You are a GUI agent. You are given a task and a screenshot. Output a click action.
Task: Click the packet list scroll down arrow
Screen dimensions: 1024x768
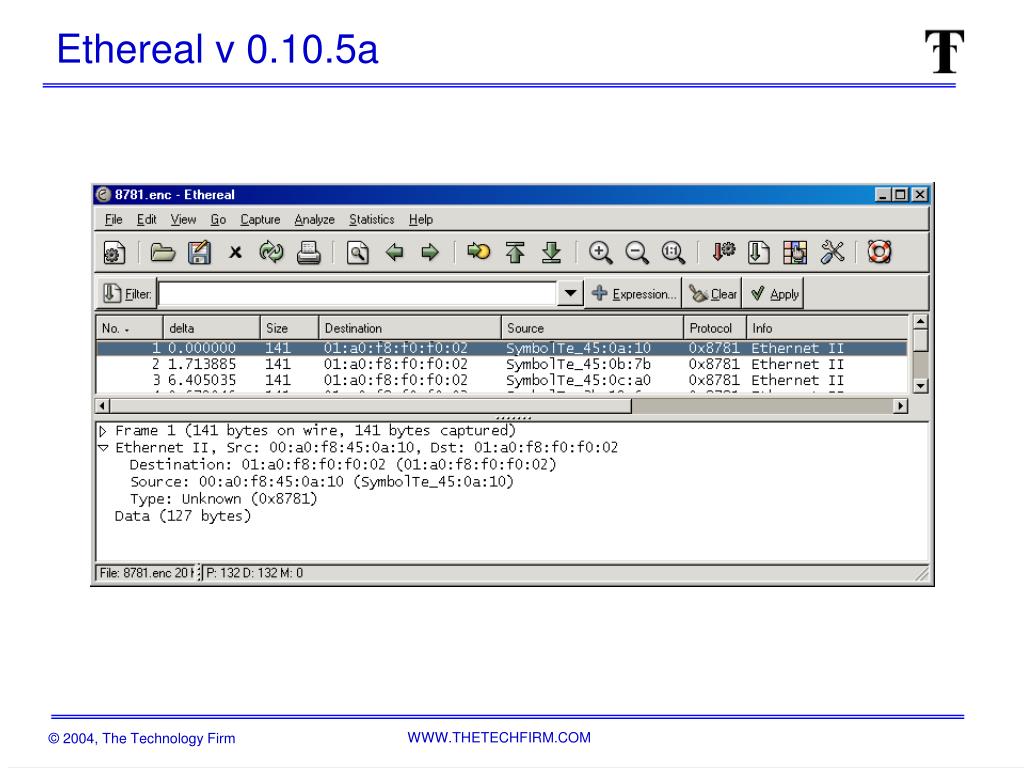click(x=920, y=386)
